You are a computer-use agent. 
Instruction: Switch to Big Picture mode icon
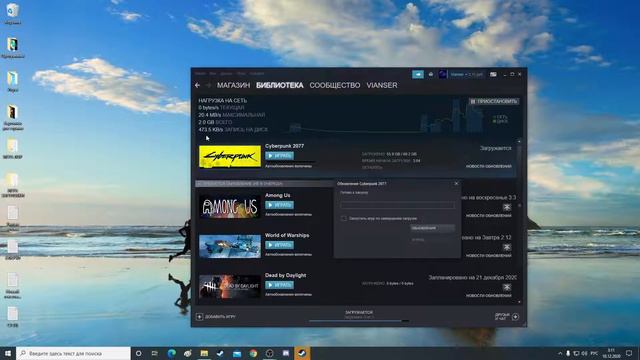coord(493,74)
